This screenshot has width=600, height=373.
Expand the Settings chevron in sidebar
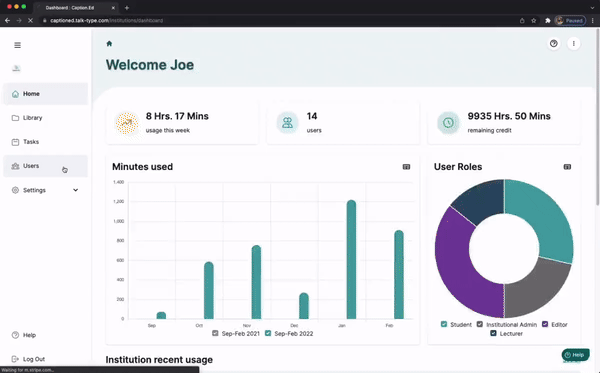(75, 190)
